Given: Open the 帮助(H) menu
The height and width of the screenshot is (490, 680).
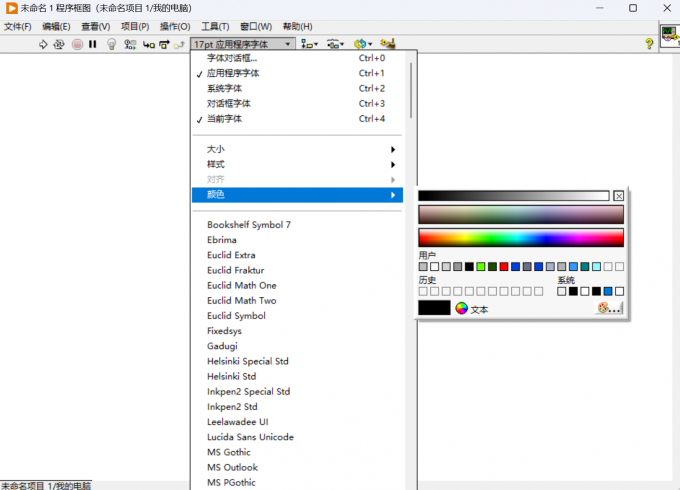Looking at the screenshot, I should click(298, 27).
